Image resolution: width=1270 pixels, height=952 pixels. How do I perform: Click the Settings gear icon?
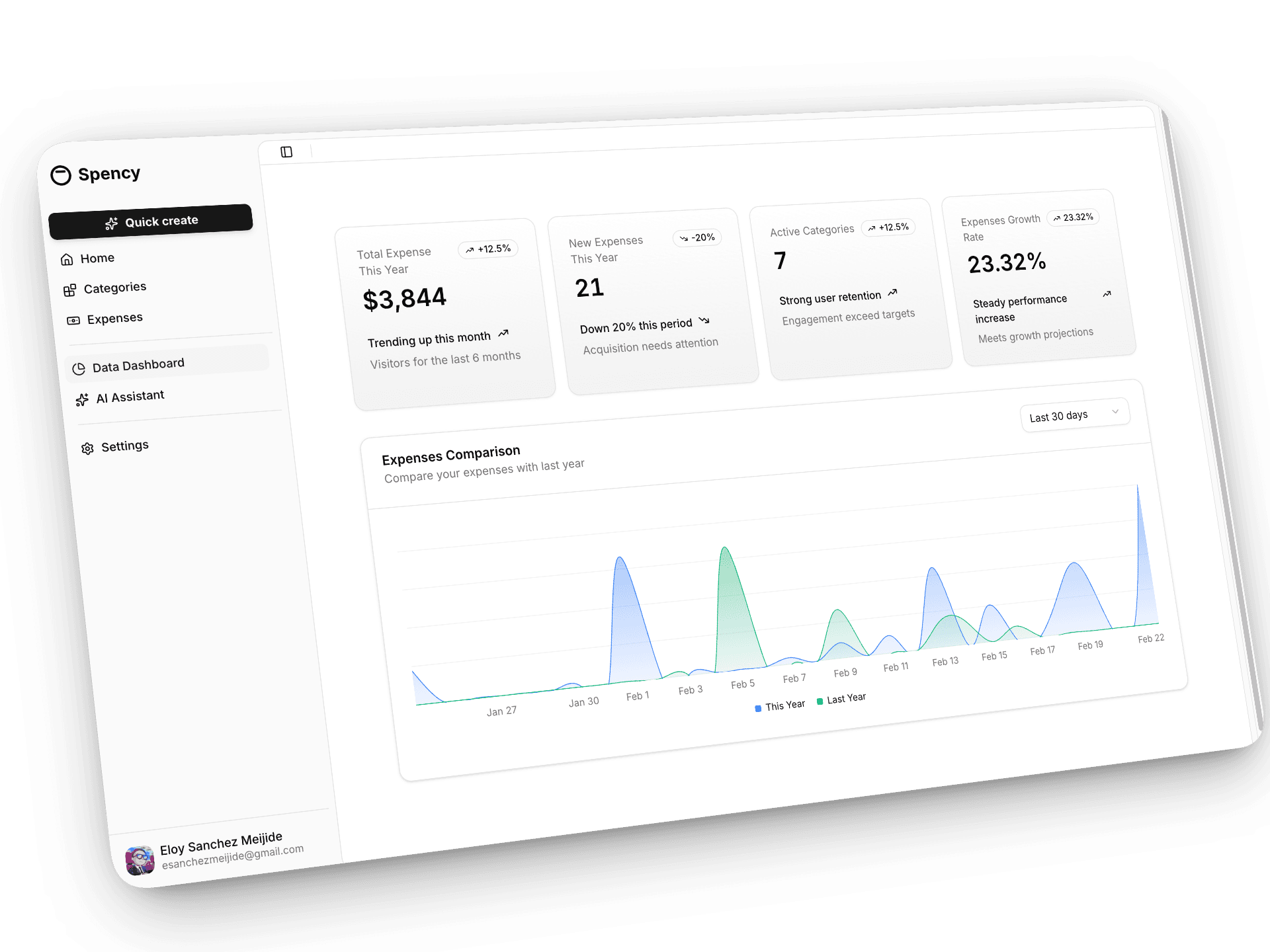click(87, 449)
